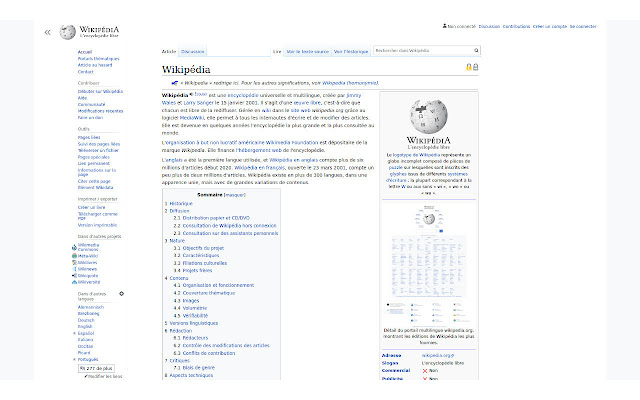This screenshot has height=400, width=640.
Task: Open the Voir l'historique tab
Action: point(351,52)
